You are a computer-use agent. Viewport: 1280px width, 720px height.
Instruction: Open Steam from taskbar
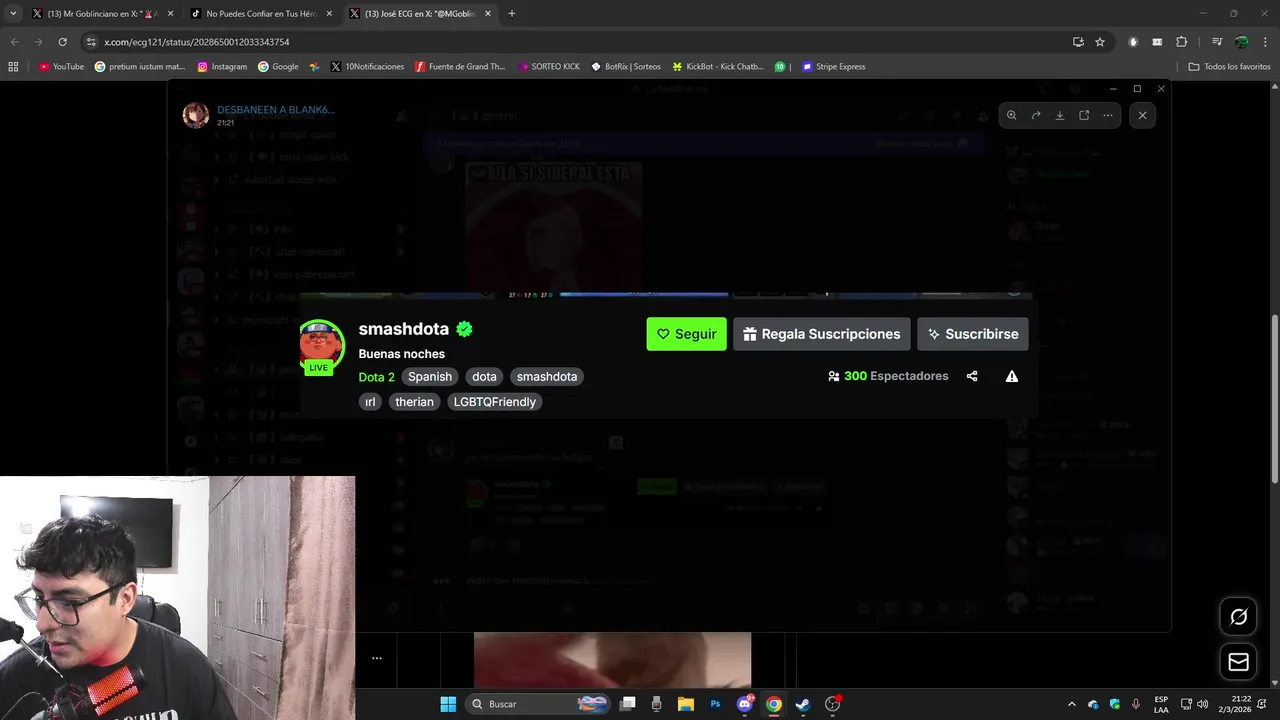(803, 704)
